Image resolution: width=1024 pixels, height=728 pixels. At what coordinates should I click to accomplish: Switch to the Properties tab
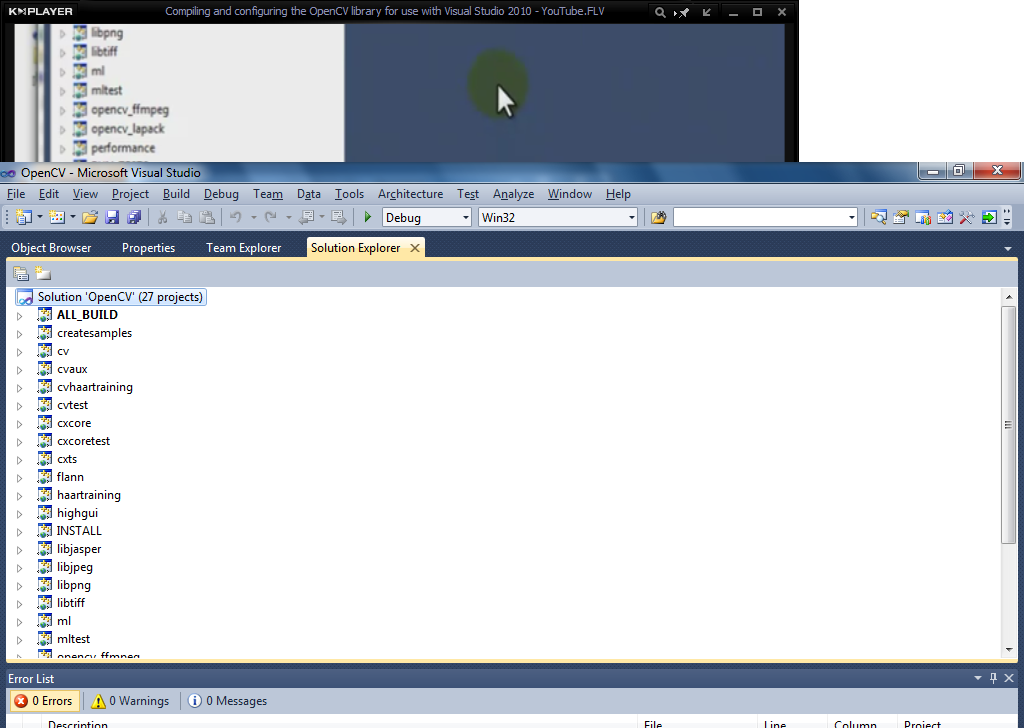[148, 248]
